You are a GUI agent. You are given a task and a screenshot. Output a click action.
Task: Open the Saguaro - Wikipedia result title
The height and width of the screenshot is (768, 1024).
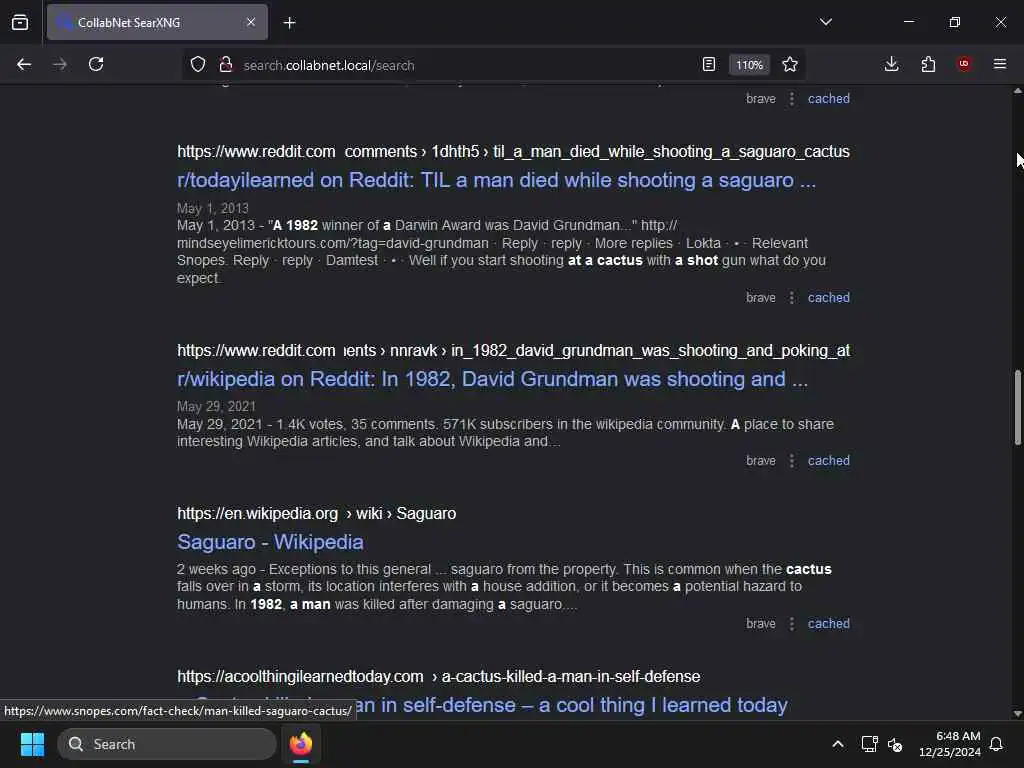coord(270,542)
